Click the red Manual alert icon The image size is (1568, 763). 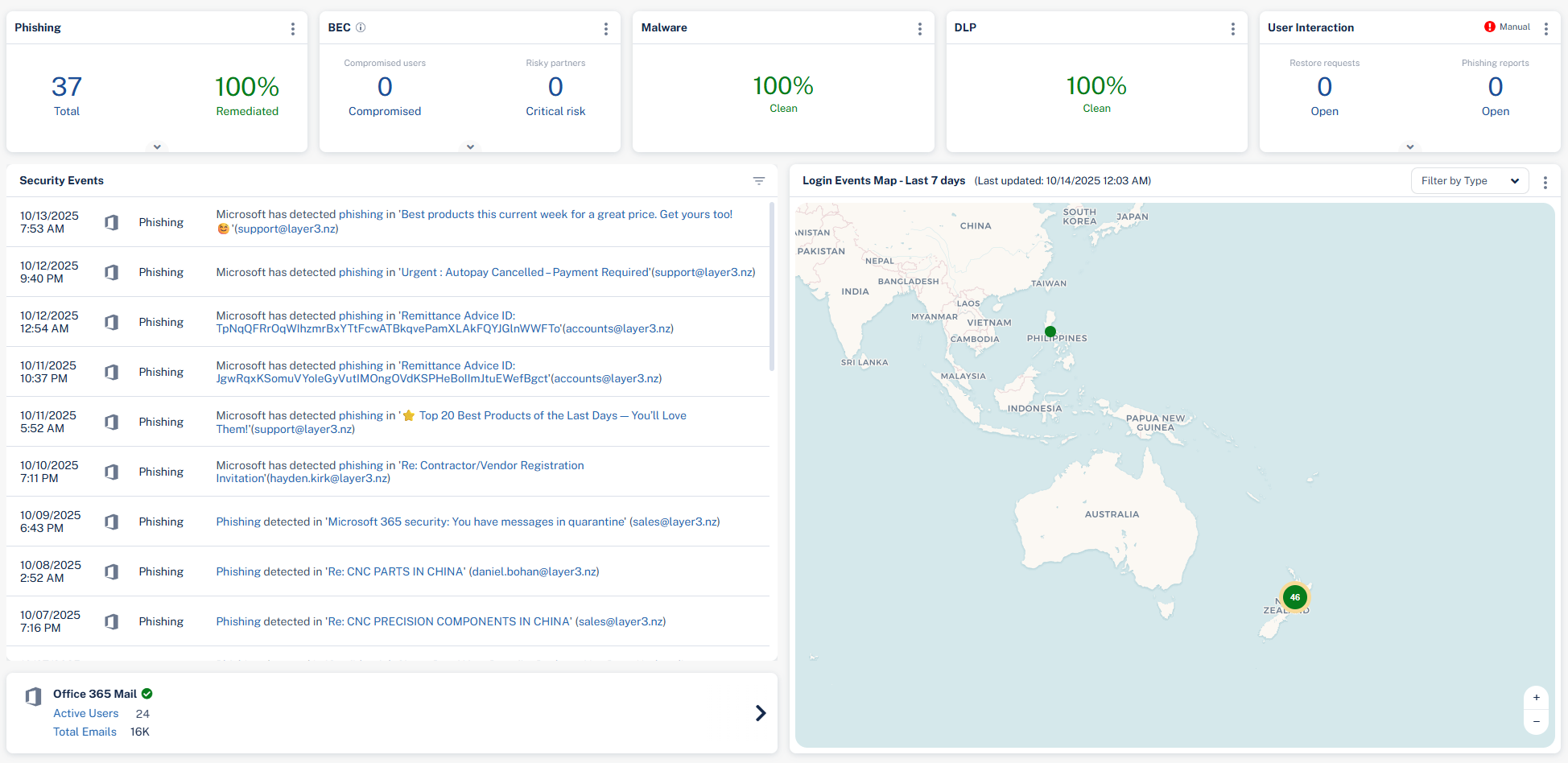point(1489,27)
